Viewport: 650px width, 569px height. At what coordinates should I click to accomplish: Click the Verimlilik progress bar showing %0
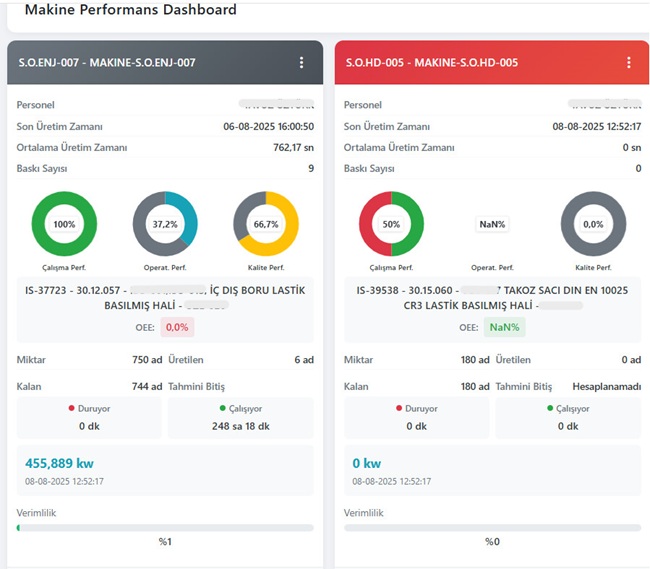point(492,527)
